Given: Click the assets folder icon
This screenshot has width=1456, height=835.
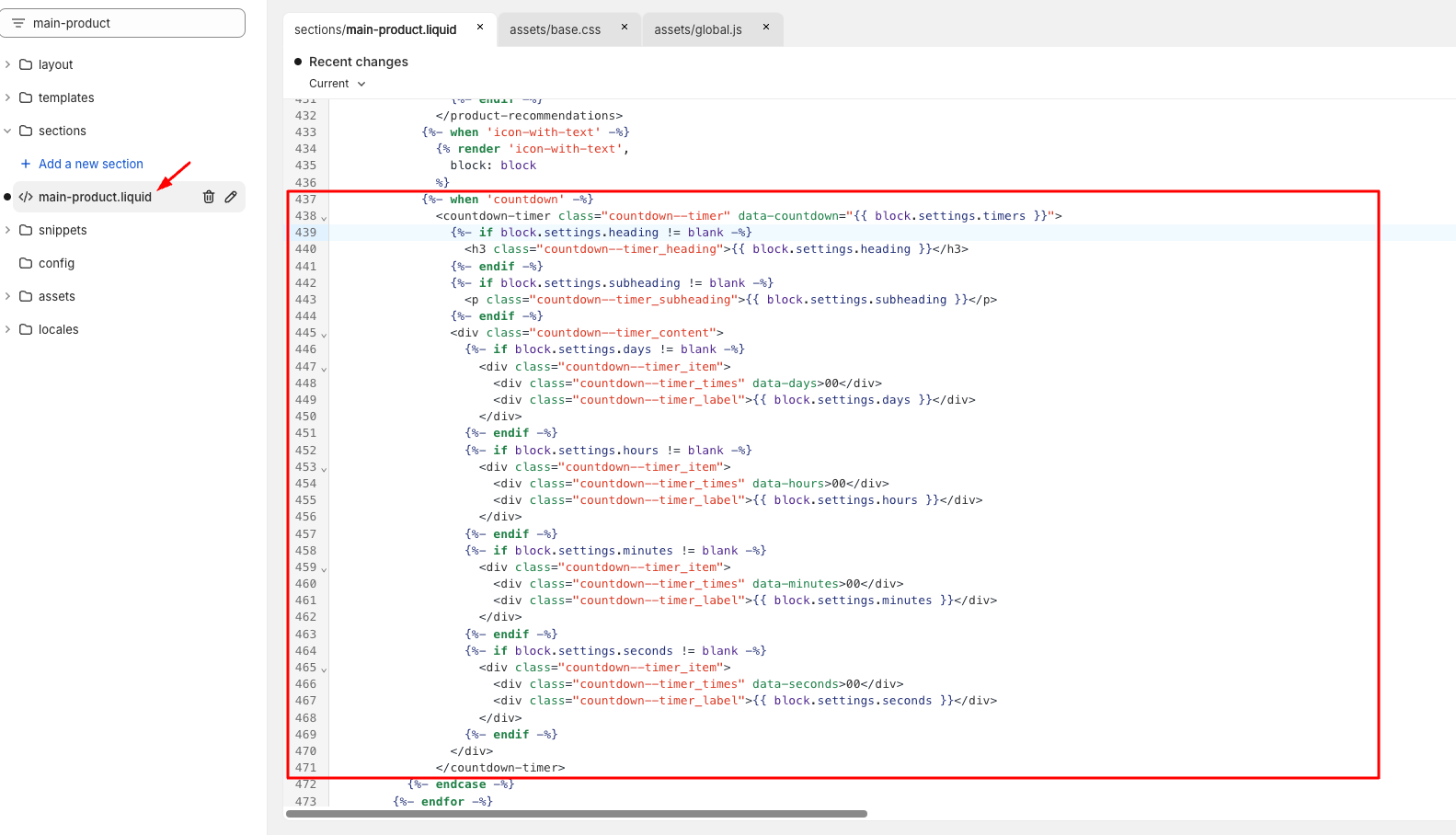Looking at the screenshot, I should click(x=26, y=296).
